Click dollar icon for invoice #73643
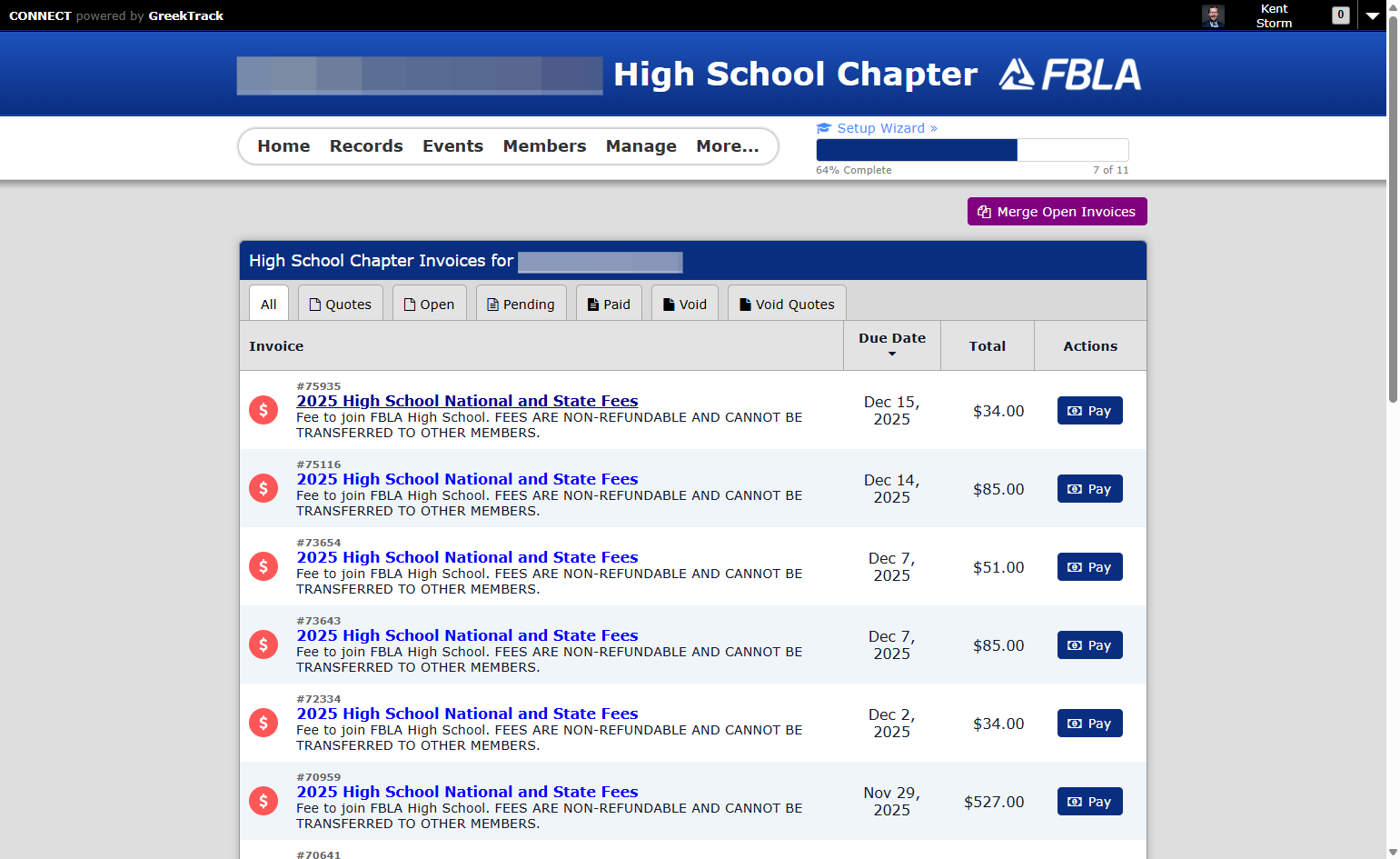Screen dimensions: 1400x859 click(263, 644)
